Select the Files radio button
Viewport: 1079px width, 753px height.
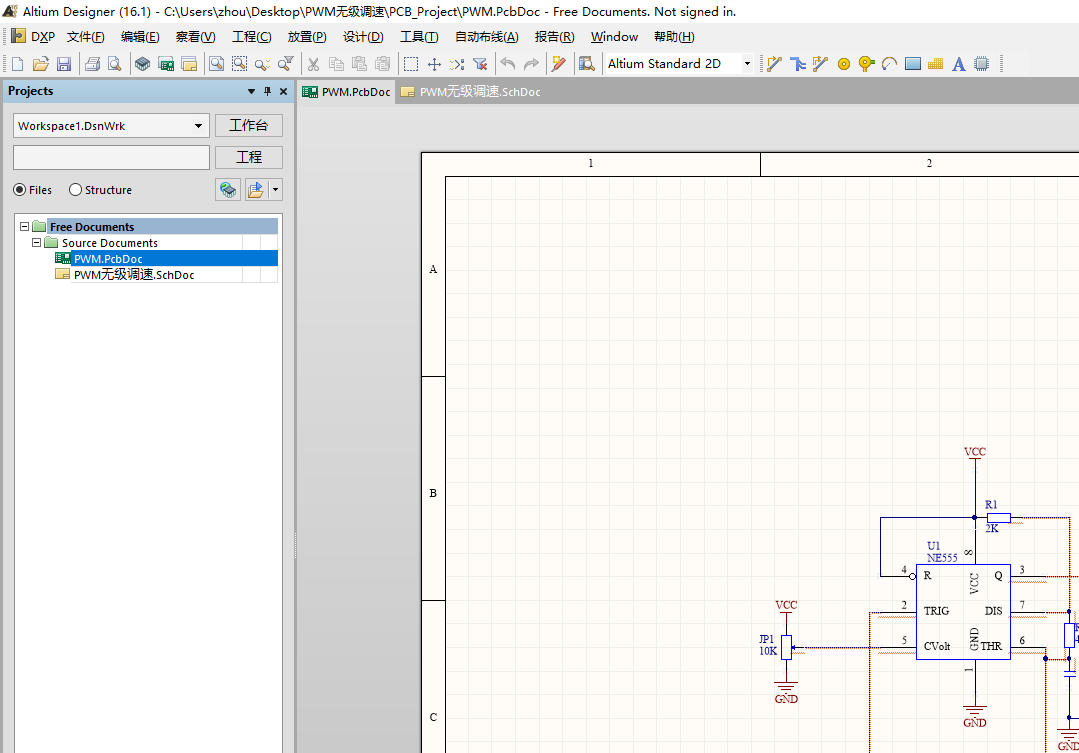pos(20,189)
